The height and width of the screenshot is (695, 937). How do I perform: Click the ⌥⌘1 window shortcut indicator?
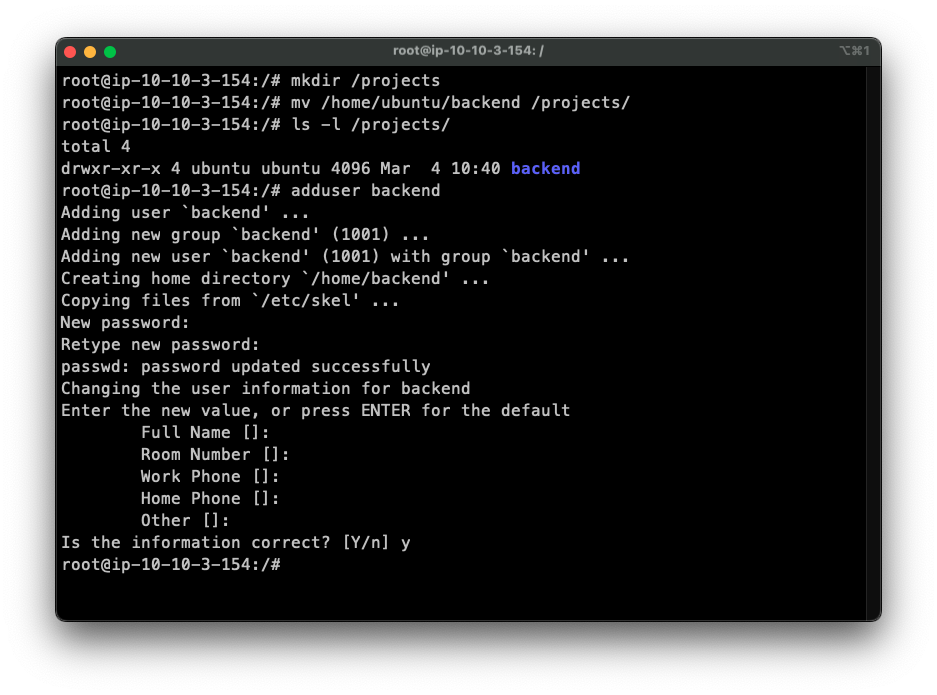(854, 51)
